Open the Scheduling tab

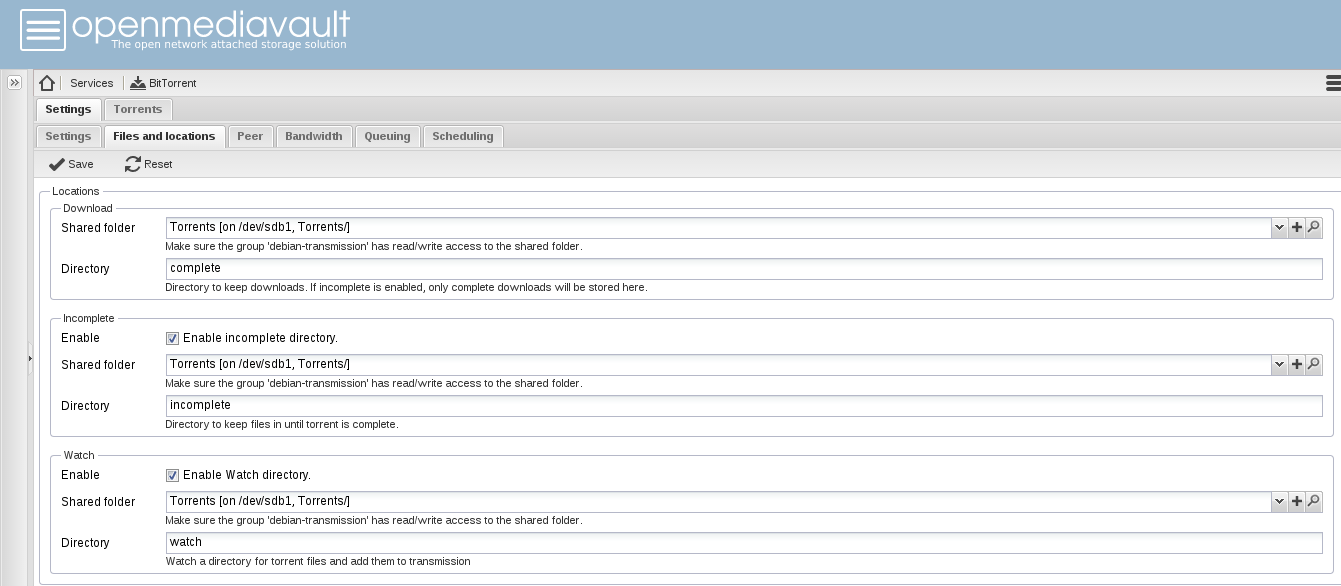463,136
